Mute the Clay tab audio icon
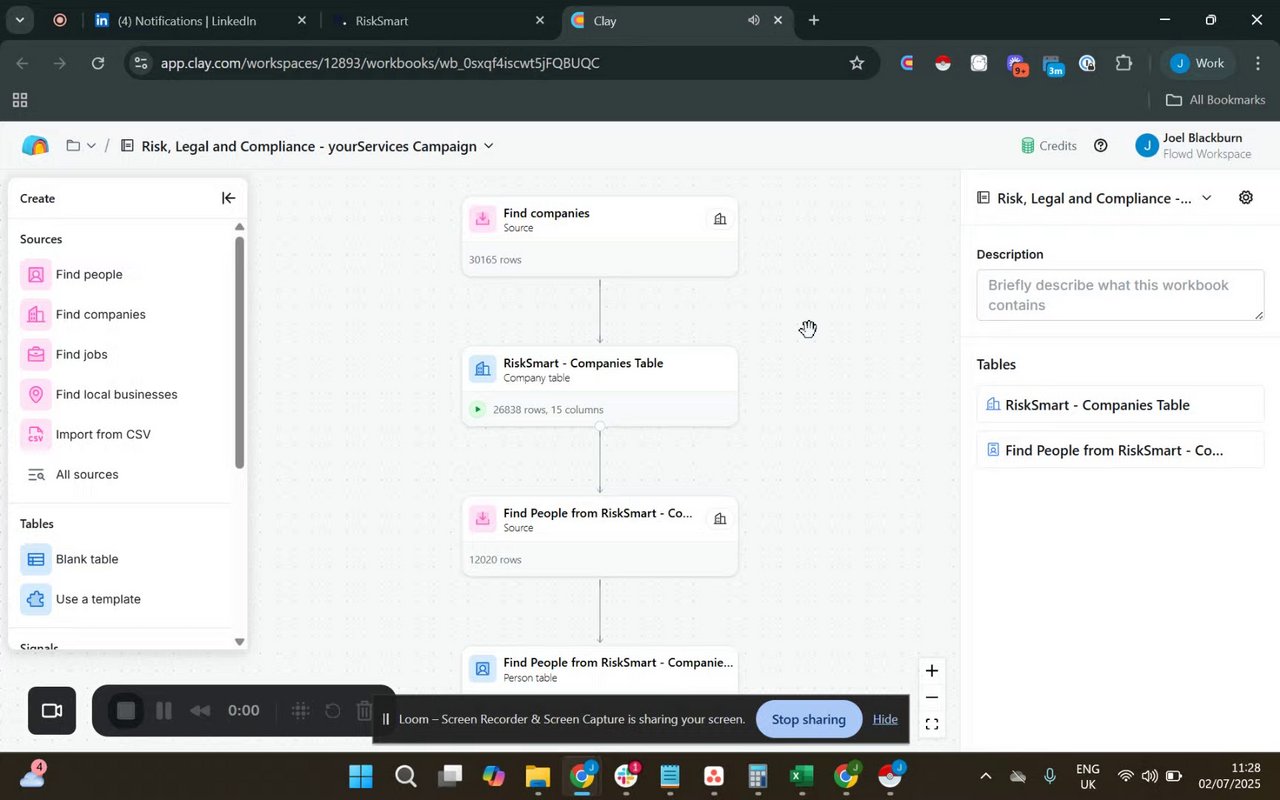Image resolution: width=1280 pixels, height=800 pixels. [753, 20]
